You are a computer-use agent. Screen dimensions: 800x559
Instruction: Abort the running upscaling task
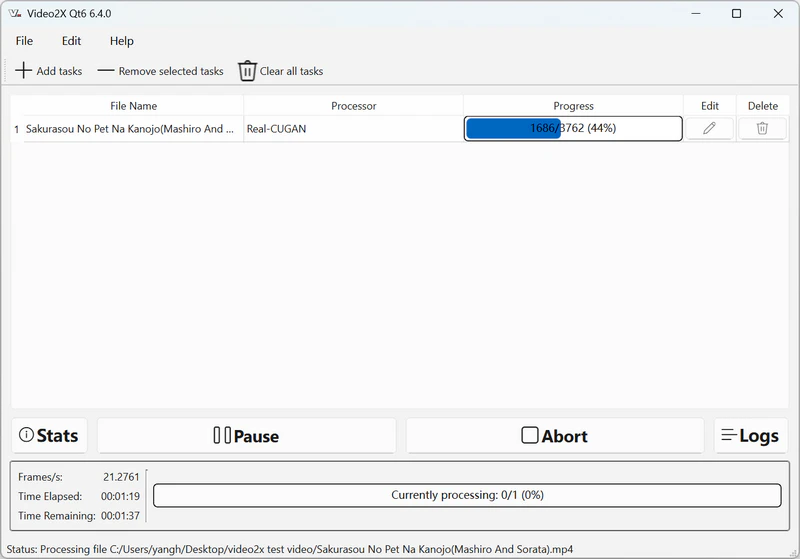tap(554, 436)
